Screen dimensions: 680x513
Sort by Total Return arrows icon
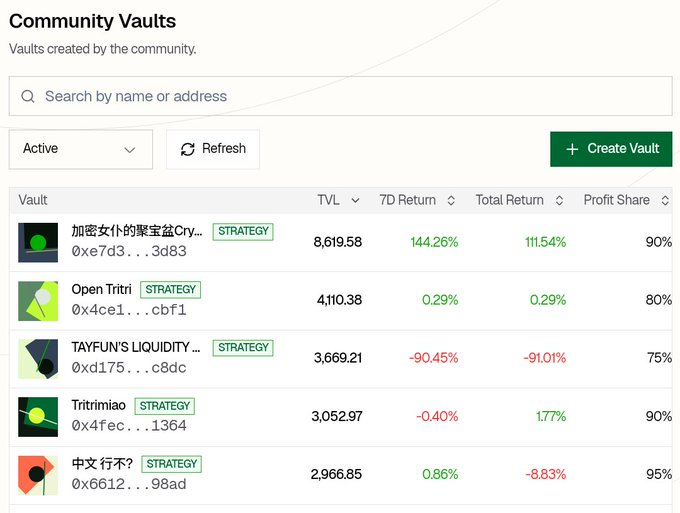pos(559,200)
